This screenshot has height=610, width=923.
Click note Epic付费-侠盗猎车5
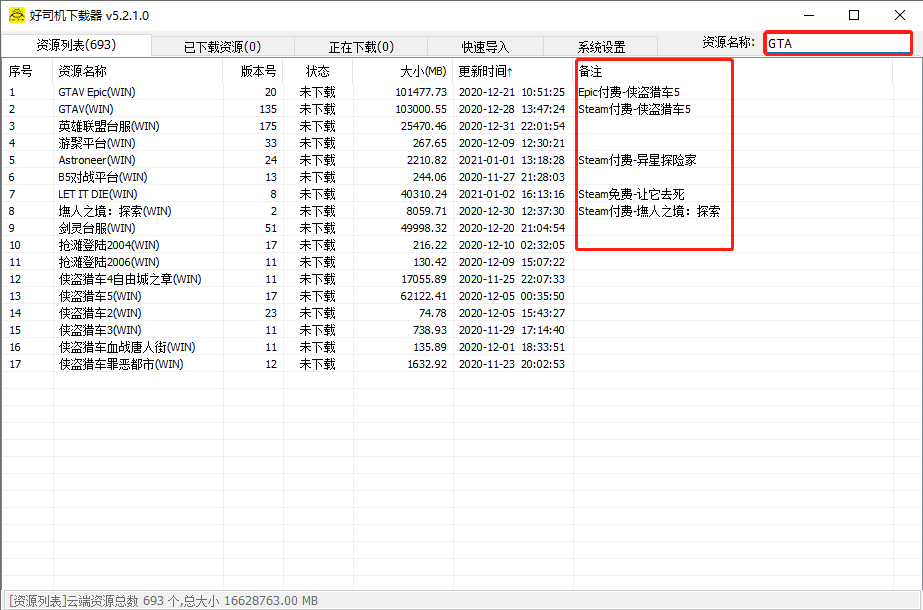pos(629,92)
